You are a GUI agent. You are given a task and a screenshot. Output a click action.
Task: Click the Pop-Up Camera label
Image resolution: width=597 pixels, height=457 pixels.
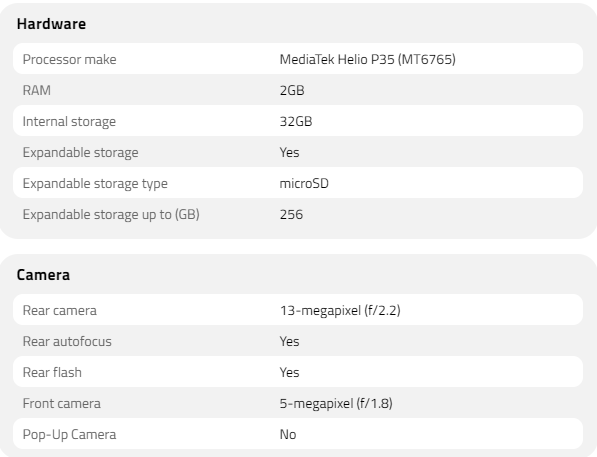click(69, 435)
